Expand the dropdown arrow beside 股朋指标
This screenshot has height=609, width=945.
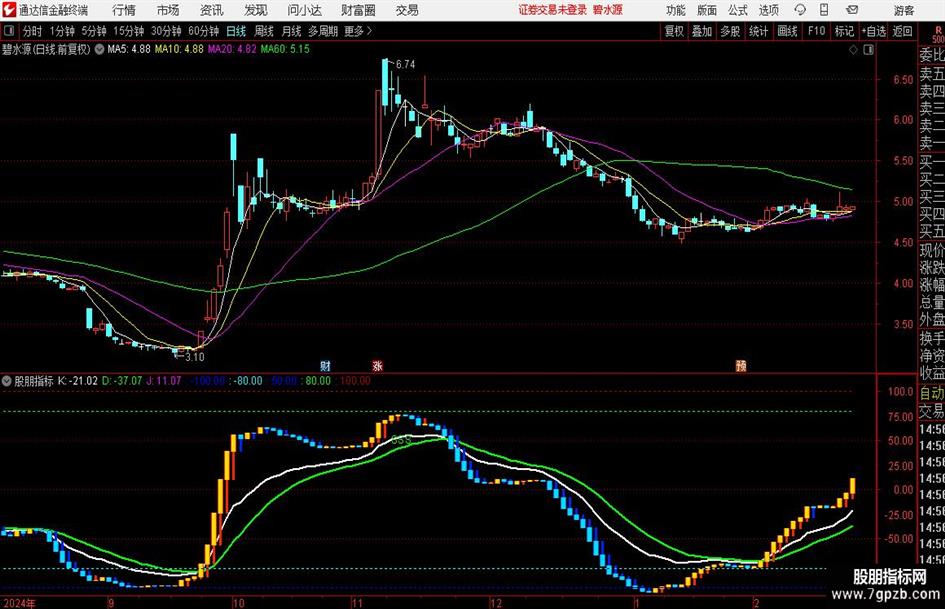pos(7,381)
